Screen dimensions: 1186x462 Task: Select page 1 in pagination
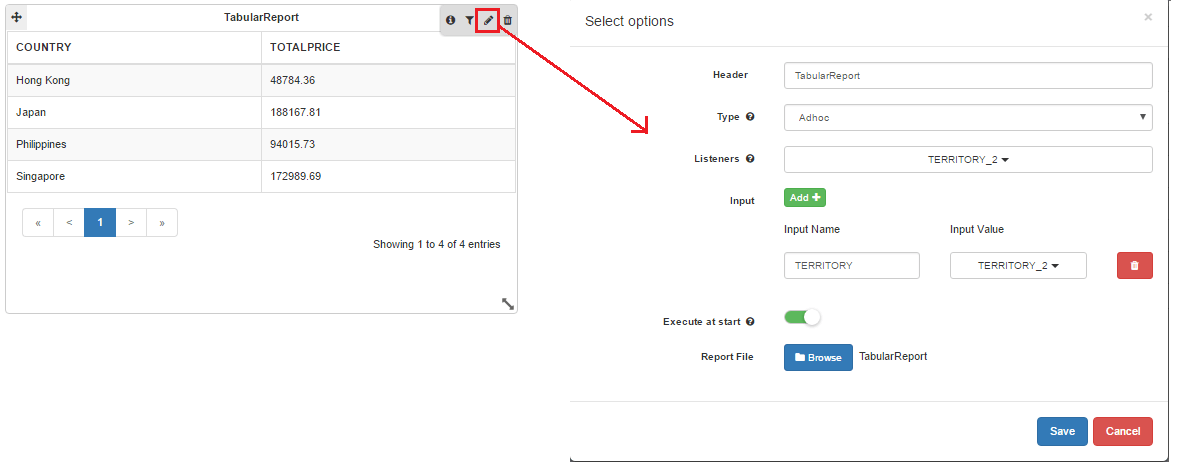tap(100, 223)
